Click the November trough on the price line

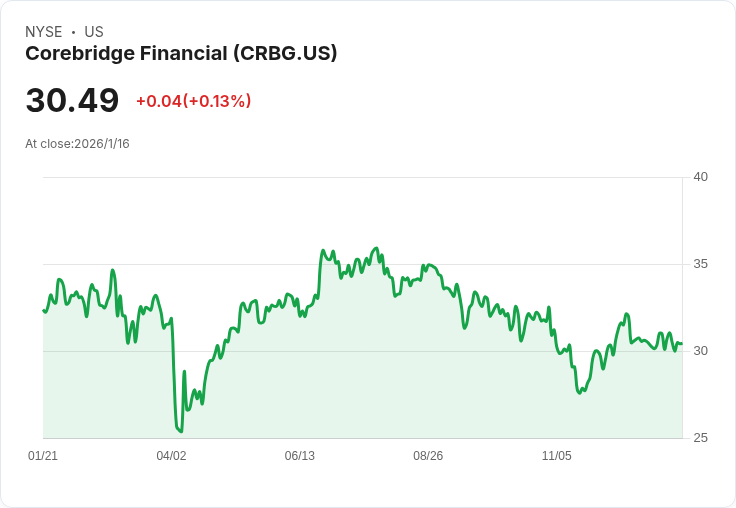(x=580, y=393)
